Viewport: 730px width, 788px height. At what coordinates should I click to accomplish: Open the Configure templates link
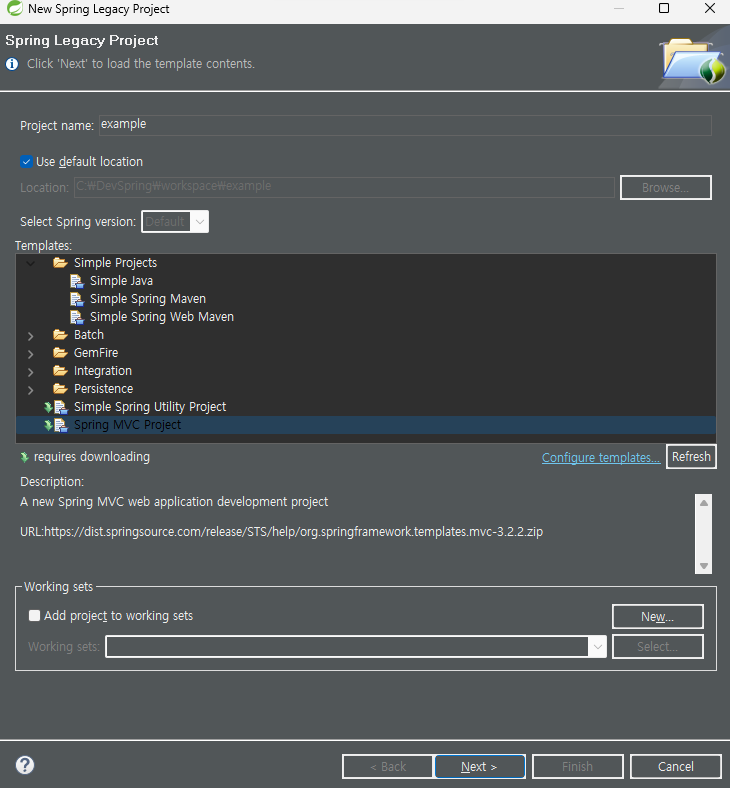click(x=601, y=458)
